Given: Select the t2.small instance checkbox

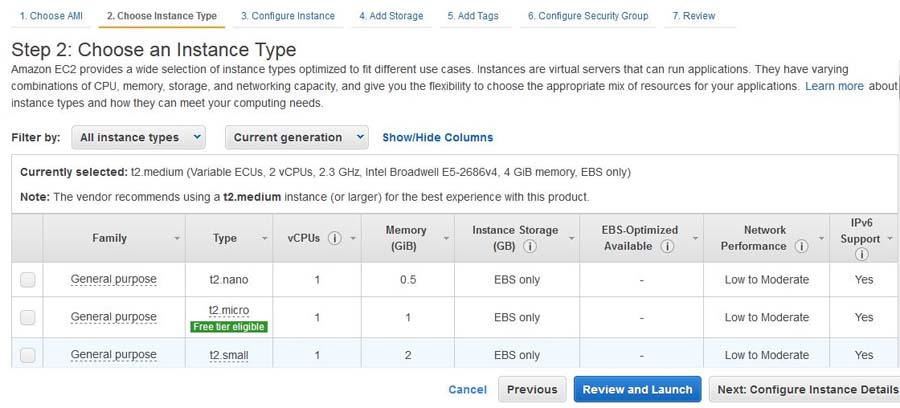Looking at the screenshot, I should point(28,355).
